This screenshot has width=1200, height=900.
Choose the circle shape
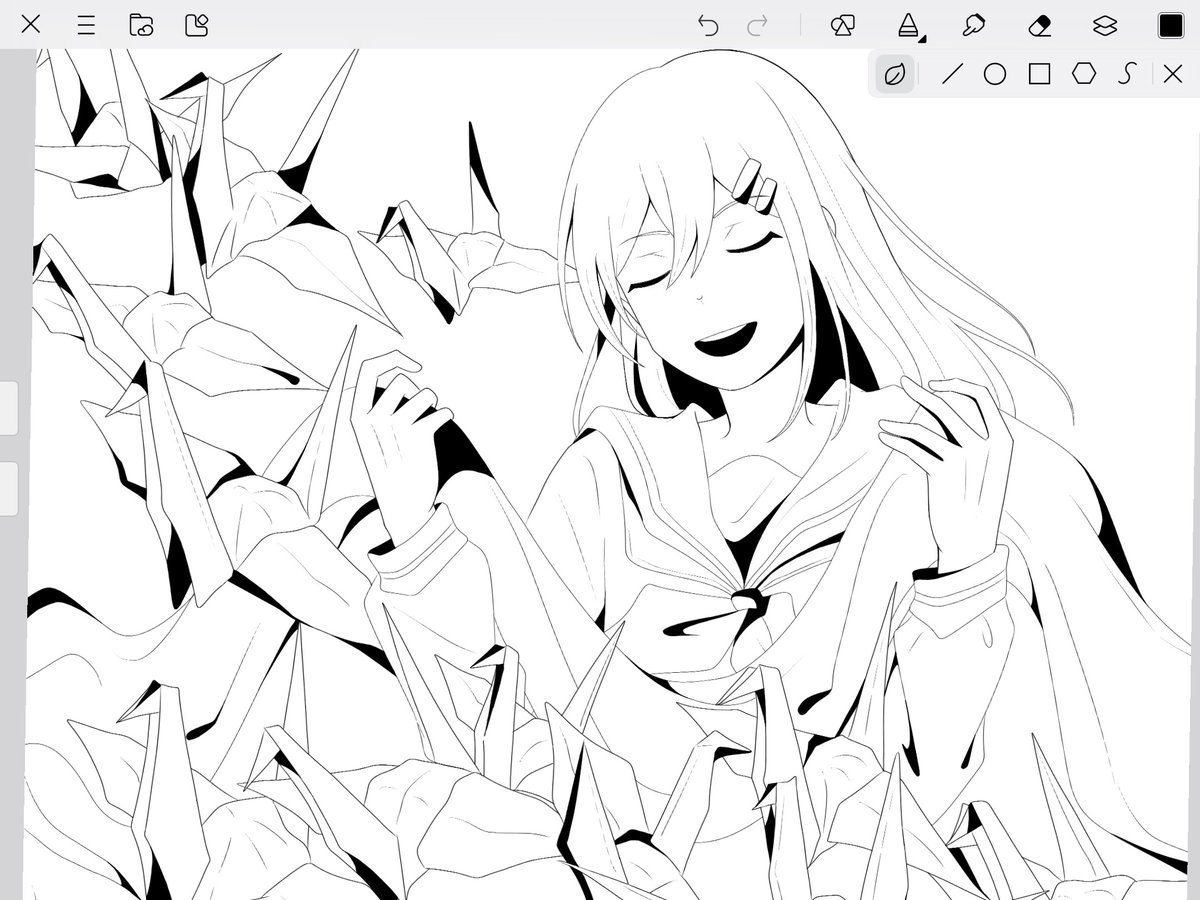tap(995, 73)
